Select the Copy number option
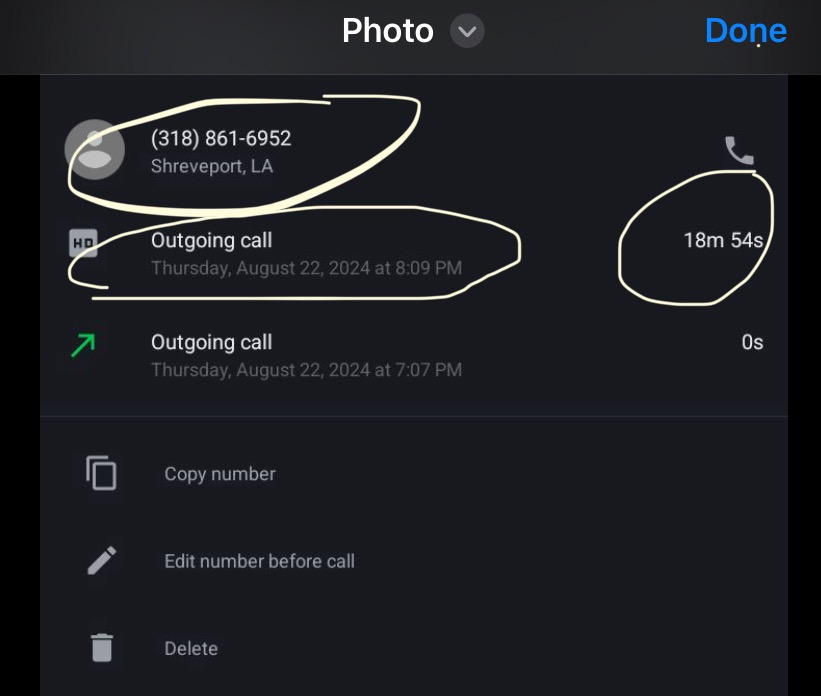The image size is (821, 696). (x=220, y=474)
